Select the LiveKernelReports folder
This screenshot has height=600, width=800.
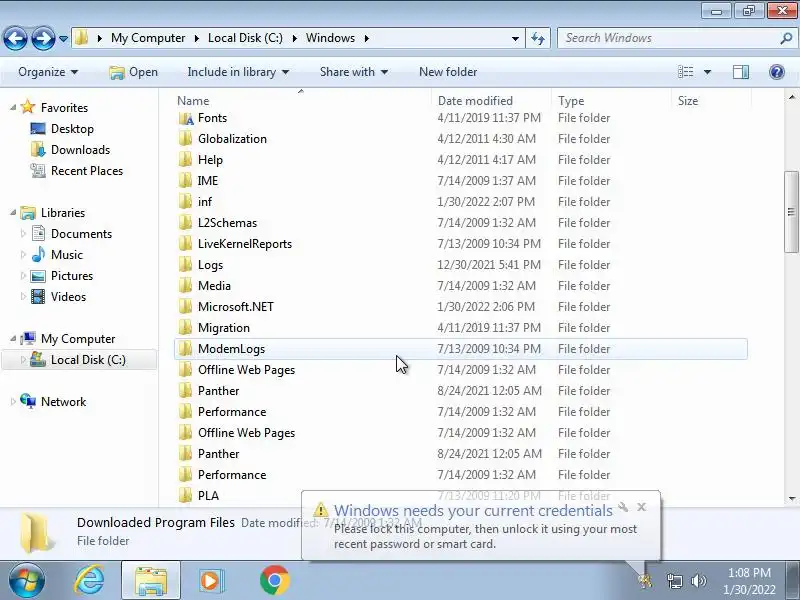point(245,244)
